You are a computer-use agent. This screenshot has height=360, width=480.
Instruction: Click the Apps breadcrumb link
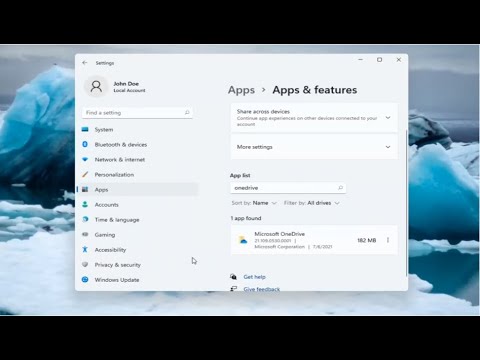point(241,90)
